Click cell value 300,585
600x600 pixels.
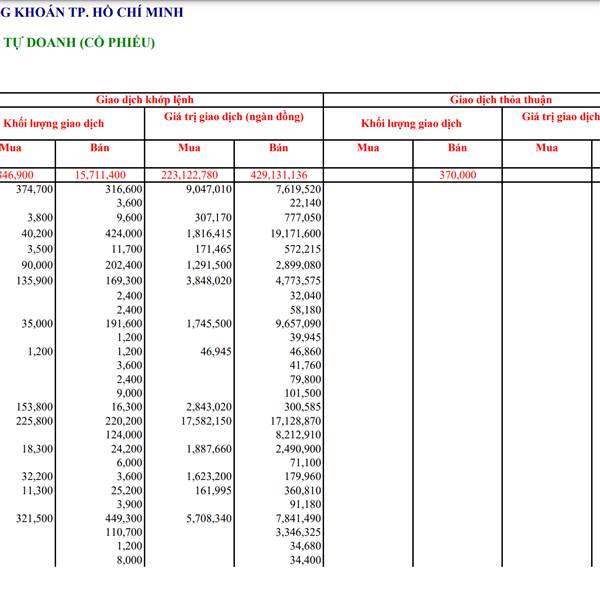[x=303, y=407]
